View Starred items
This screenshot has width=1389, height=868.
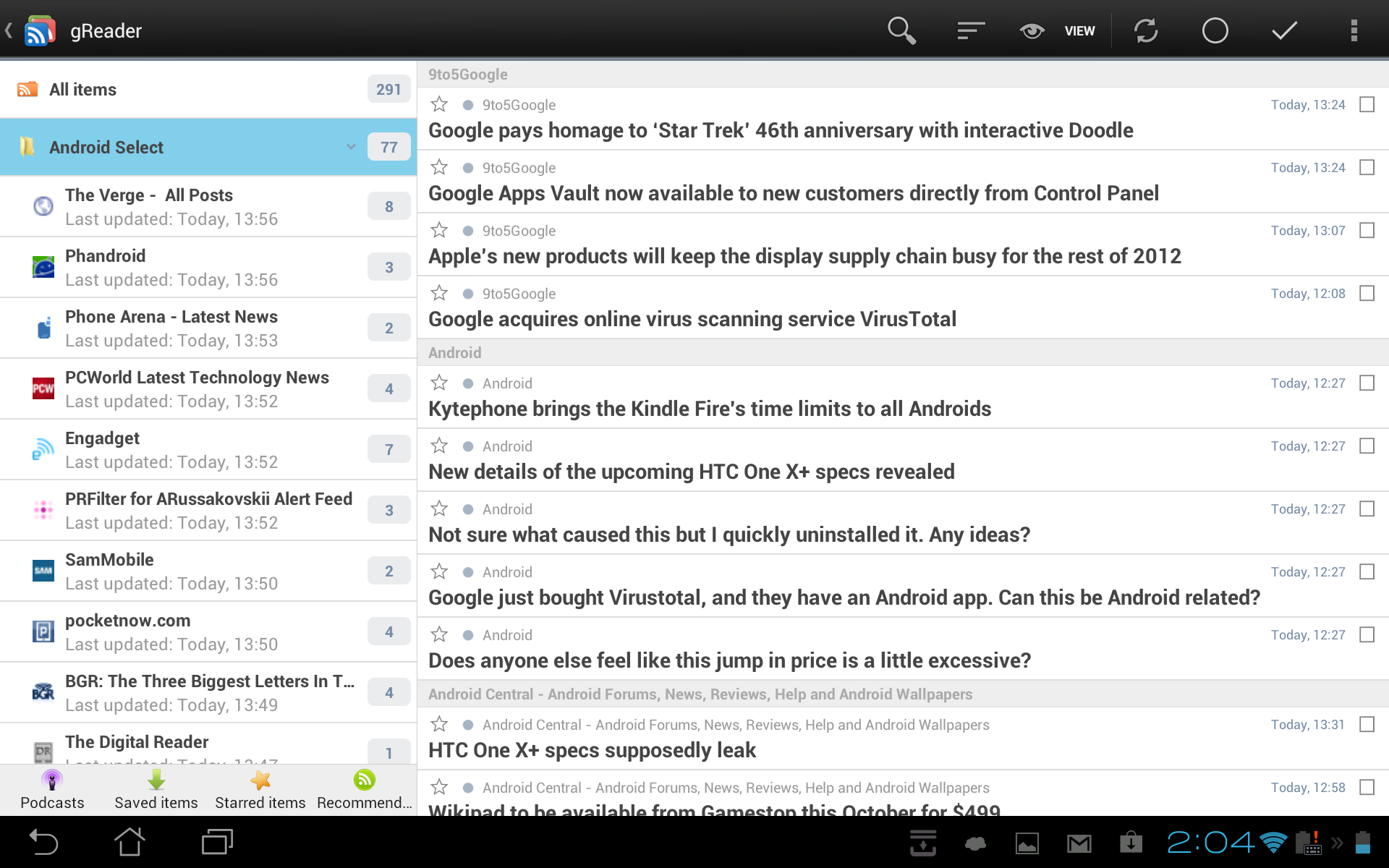coord(260,788)
